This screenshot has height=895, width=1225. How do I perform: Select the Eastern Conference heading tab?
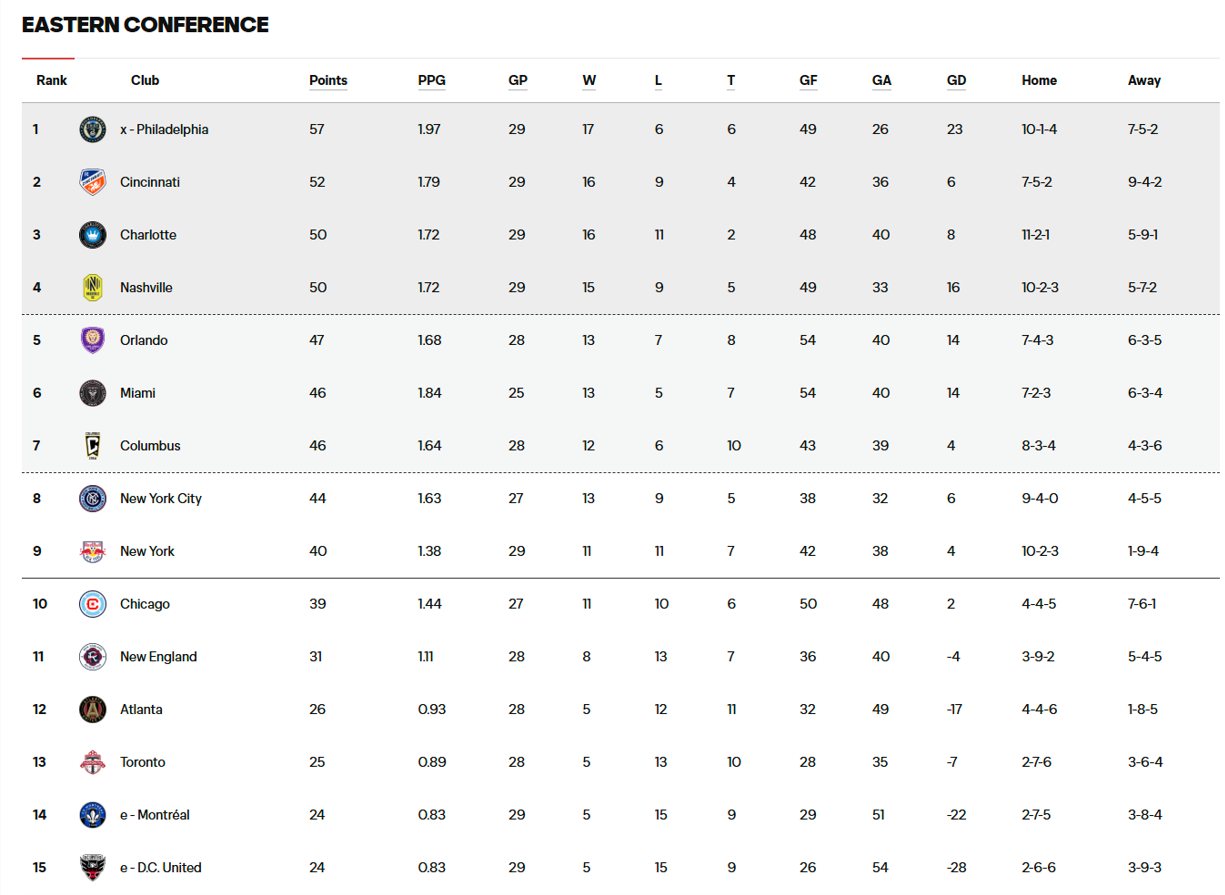(145, 25)
